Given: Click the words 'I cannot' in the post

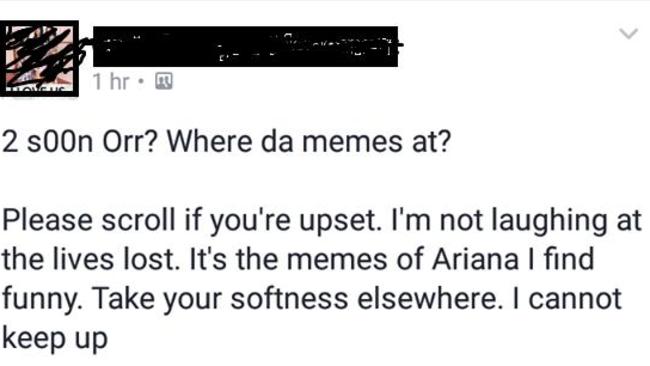Looking at the screenshot, I should tap(567, 299).
